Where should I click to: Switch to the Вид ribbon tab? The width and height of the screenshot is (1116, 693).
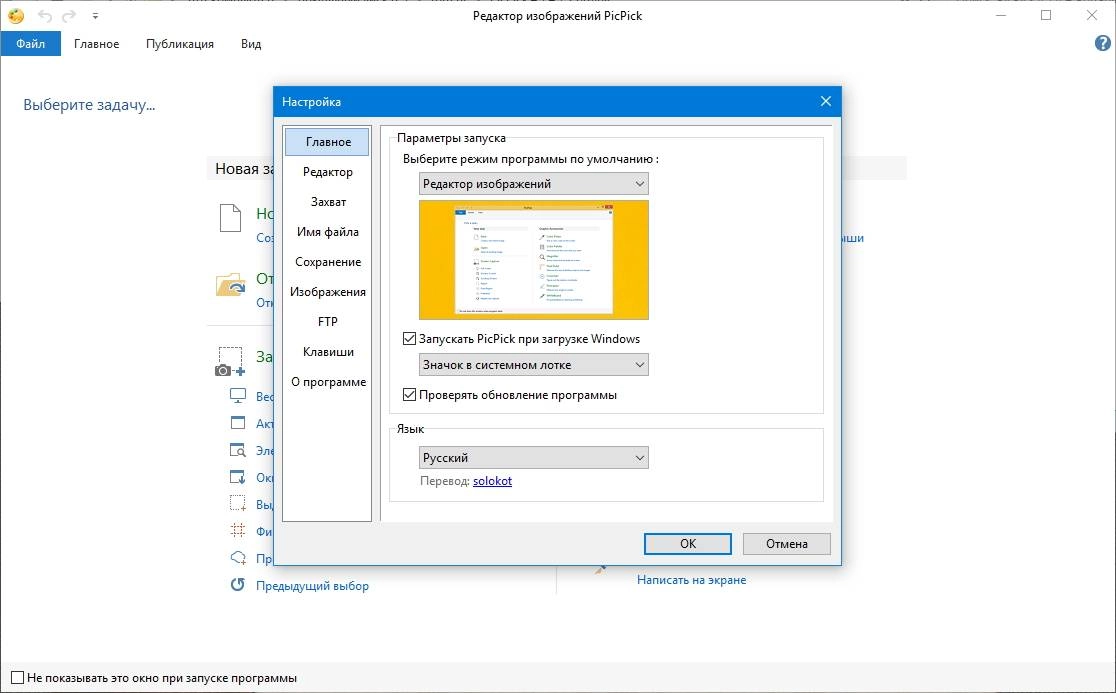pos(251,43)
